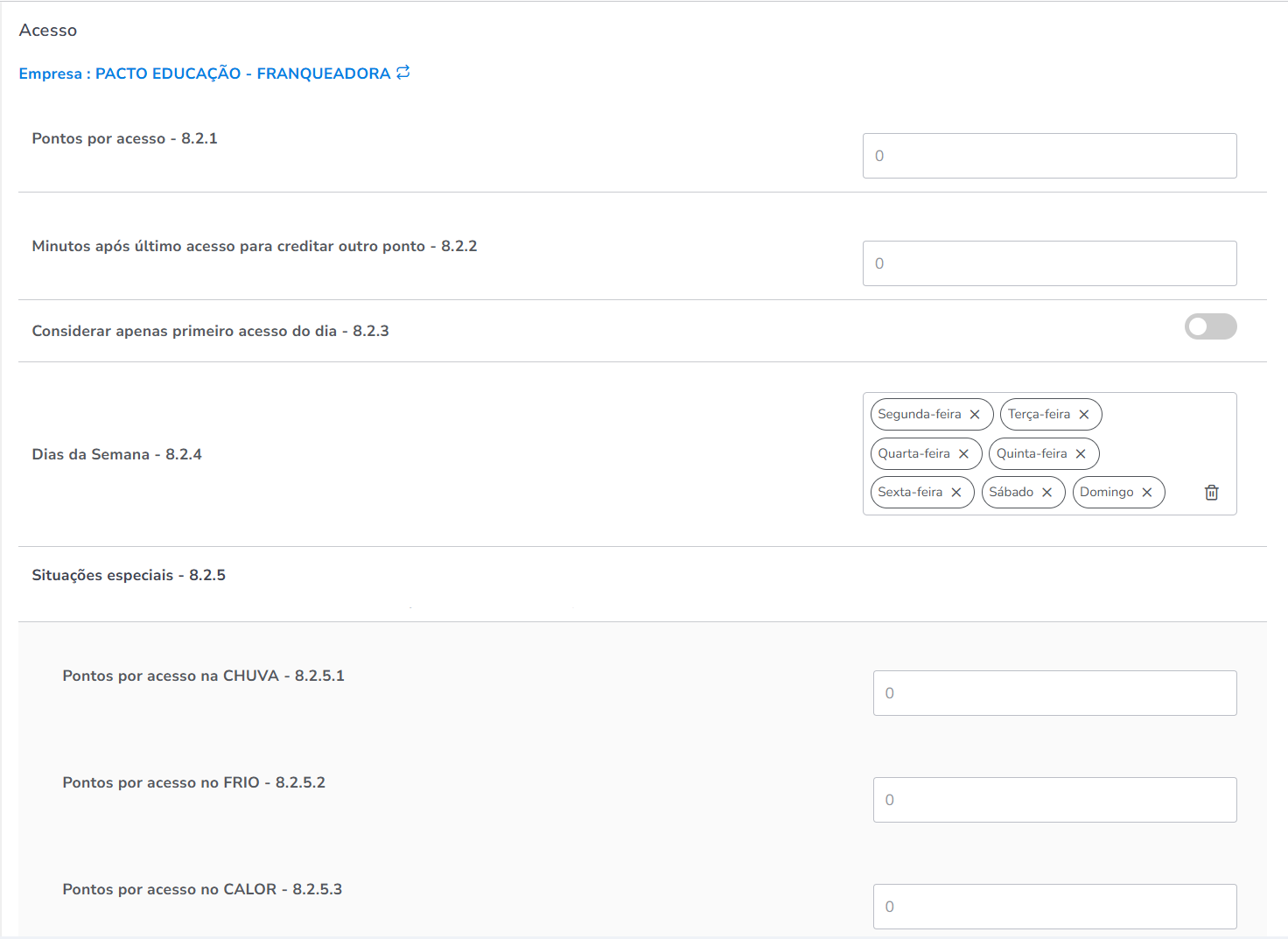Focus the Minutos após último acesso field
The height and width of the screenshot is (939, 1288).
click(1049, 263)
